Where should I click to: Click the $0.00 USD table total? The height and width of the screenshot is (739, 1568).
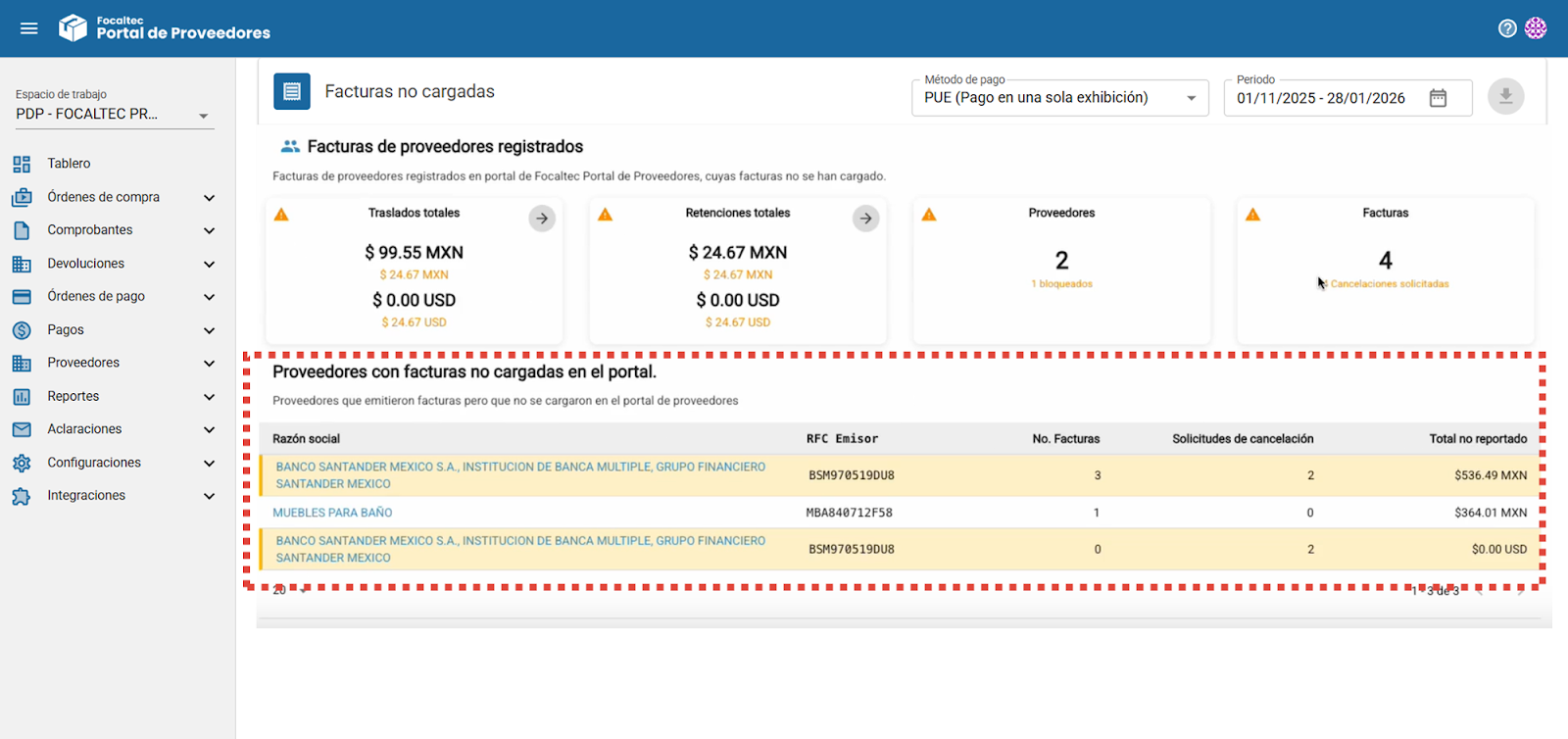point(1498,550)
